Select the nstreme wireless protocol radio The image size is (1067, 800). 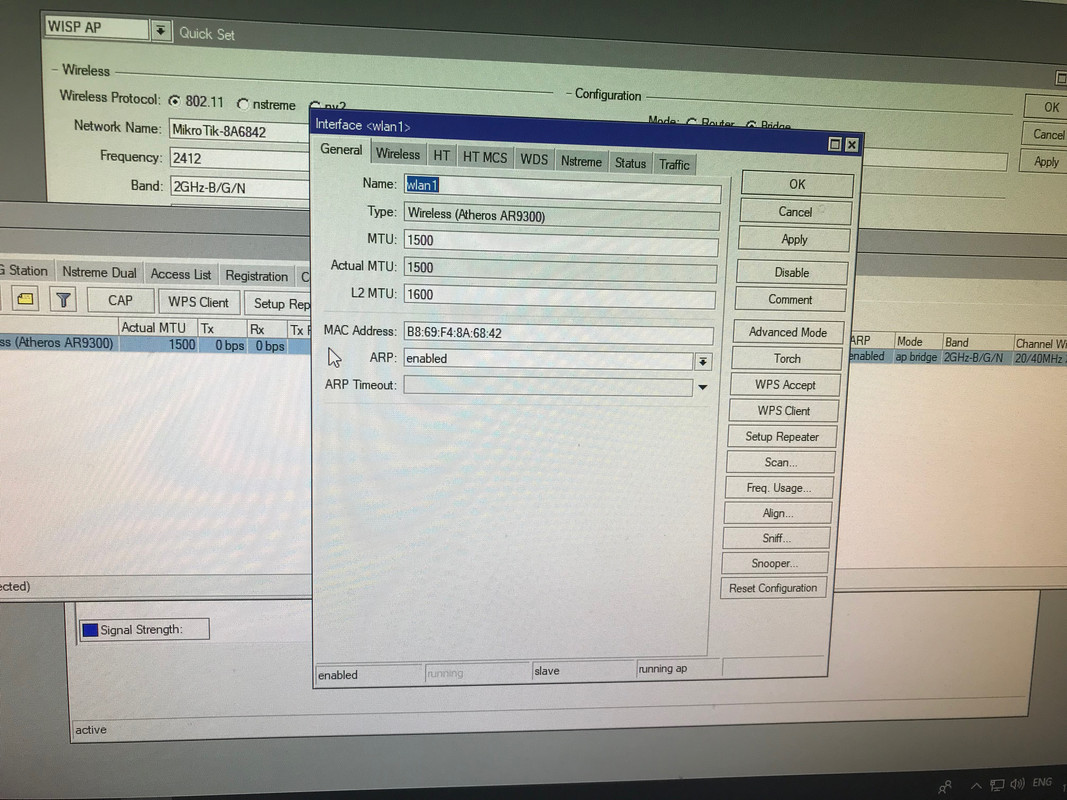(x=243, y=104)
